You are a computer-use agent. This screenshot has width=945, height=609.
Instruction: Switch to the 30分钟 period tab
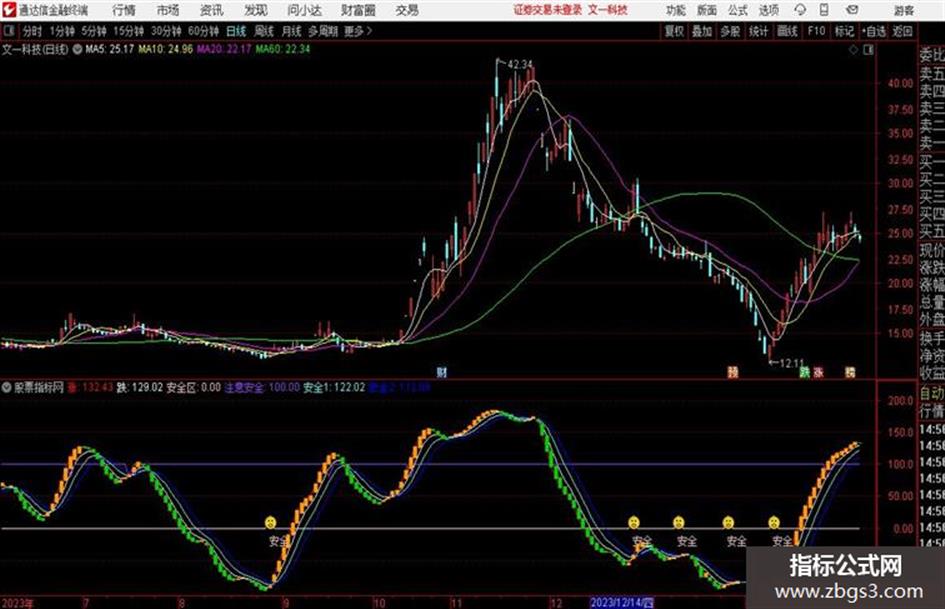[166, 31]
